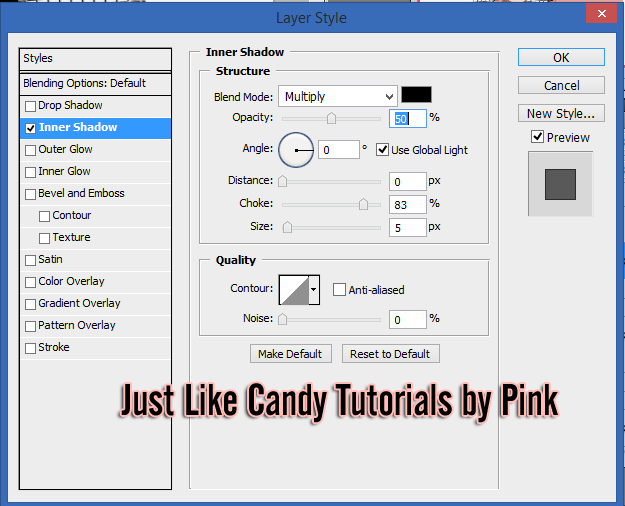Click the Size value field
Screen dimensions: 625x506
click(x=408, y=228)
